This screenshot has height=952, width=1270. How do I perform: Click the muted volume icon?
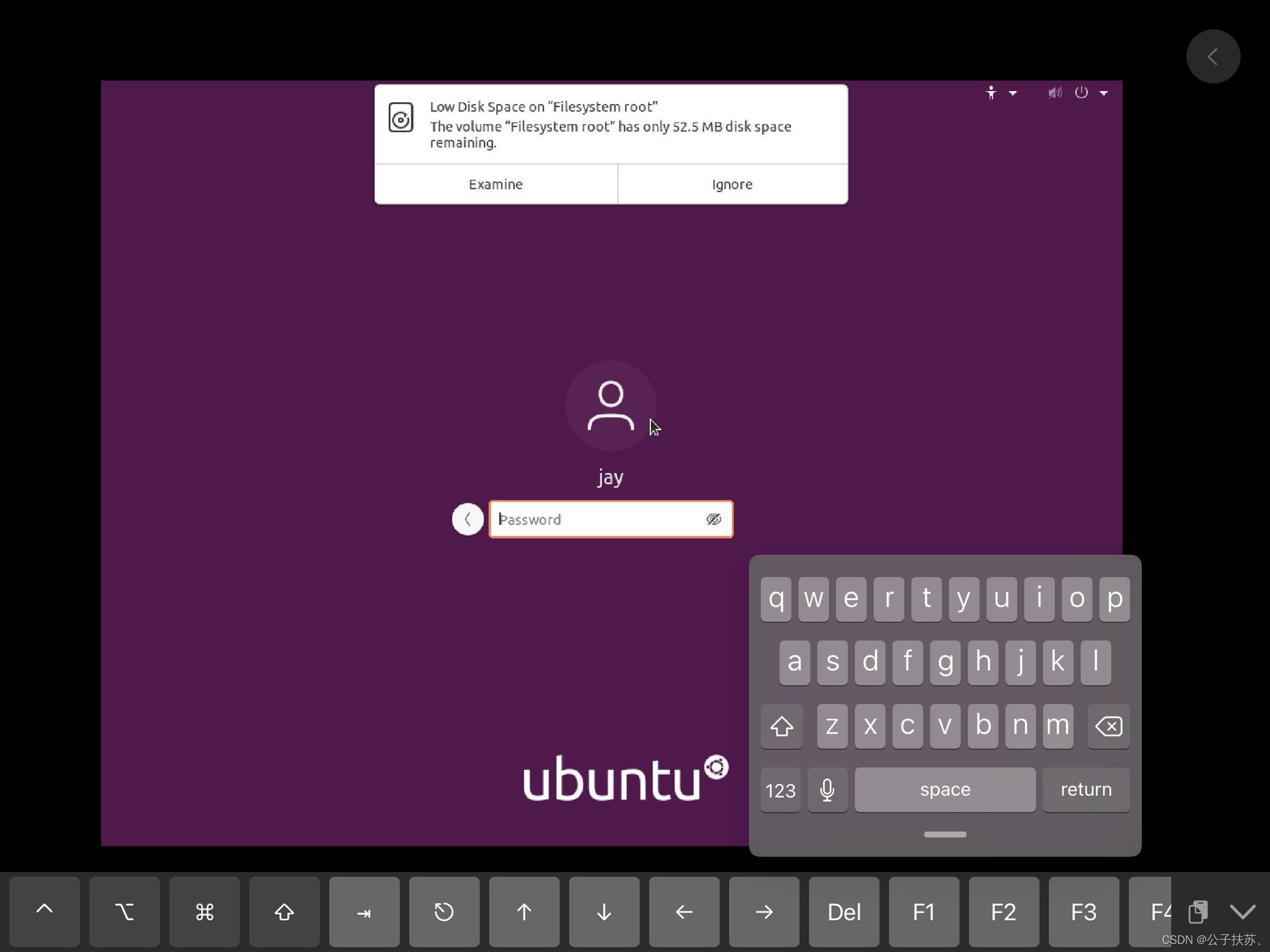(1055, 93)
